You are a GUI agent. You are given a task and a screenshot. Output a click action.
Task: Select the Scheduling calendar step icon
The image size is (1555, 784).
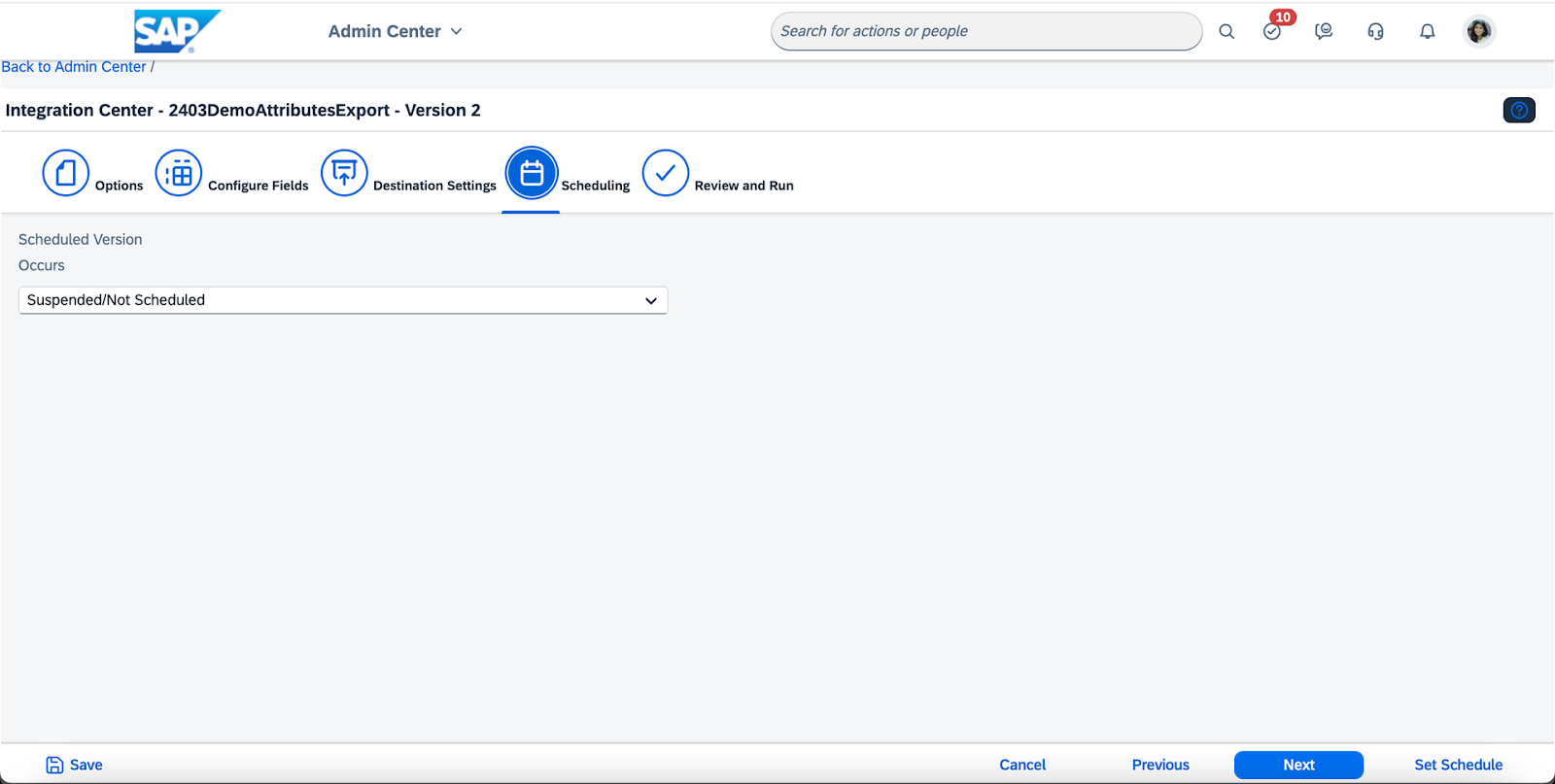click(x=532, y=173)
